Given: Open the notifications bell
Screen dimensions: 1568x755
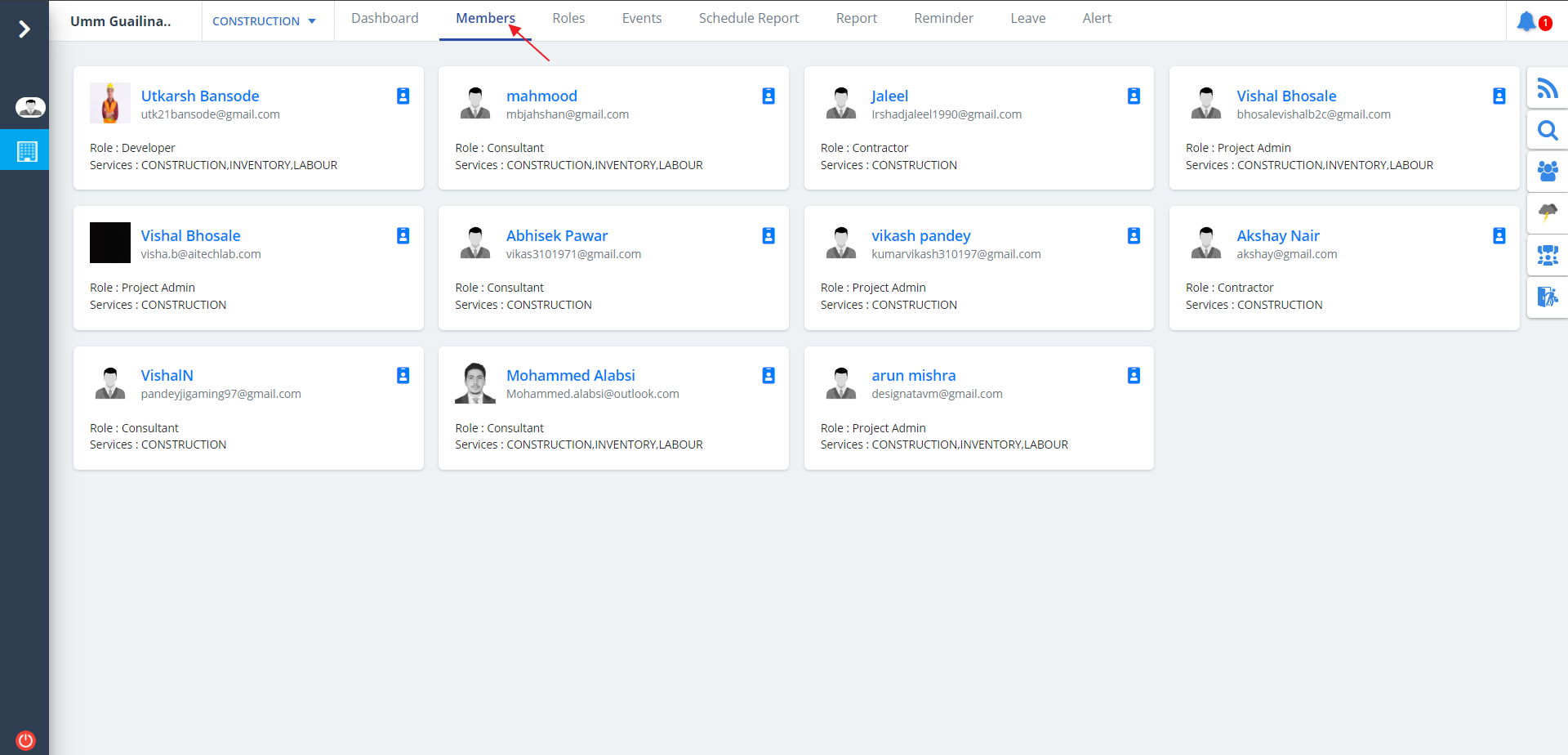Looking at the screenshot, I should pyautogui.click(x=1526, y=21).
